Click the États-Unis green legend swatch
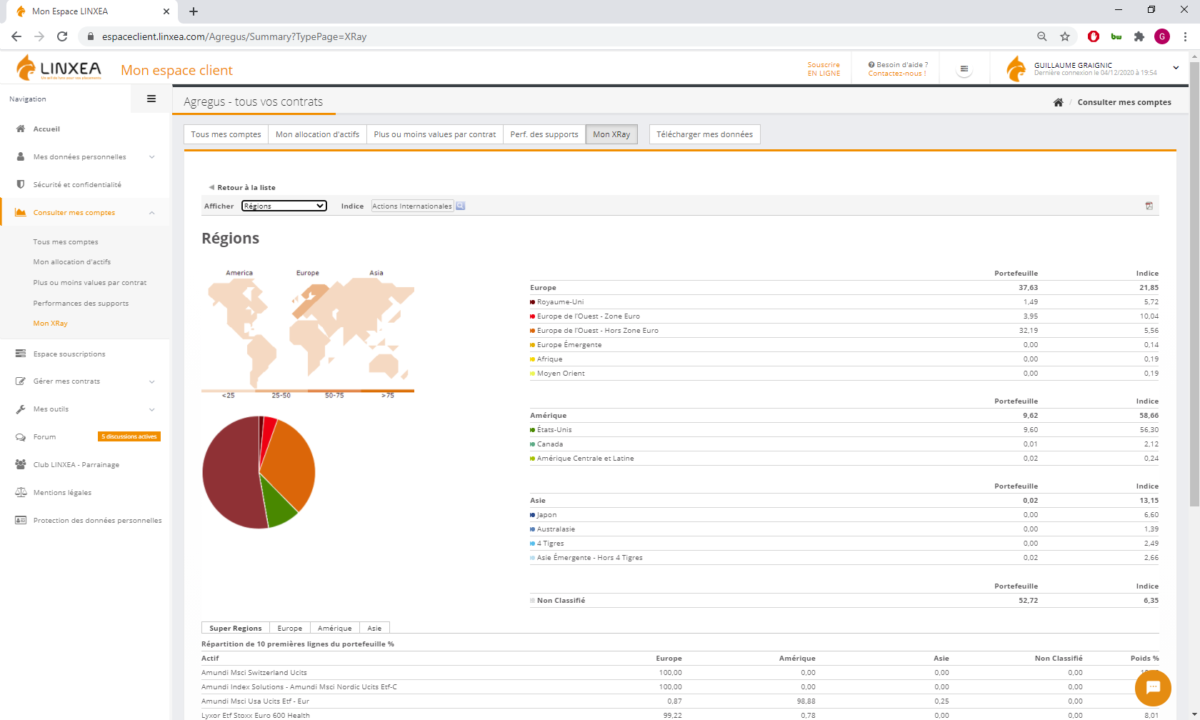Screen dimensions: 1200x720 click(533, 430)
